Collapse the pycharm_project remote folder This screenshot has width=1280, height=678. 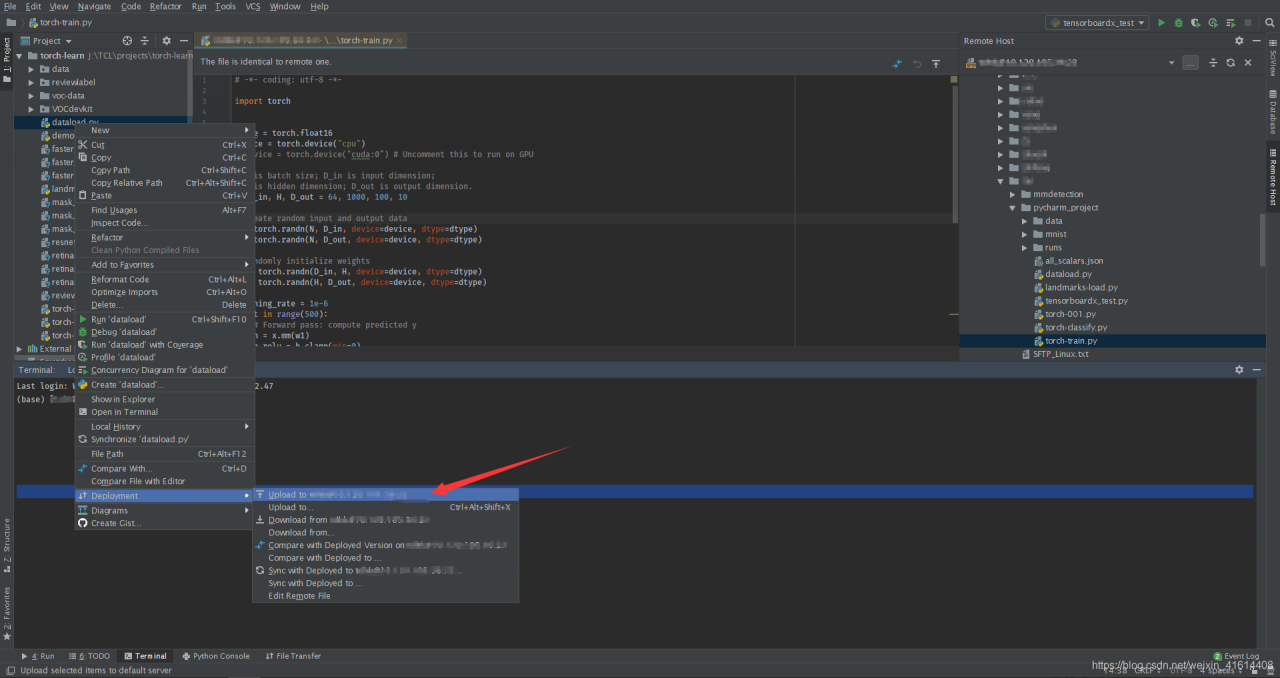(1012, 208)
